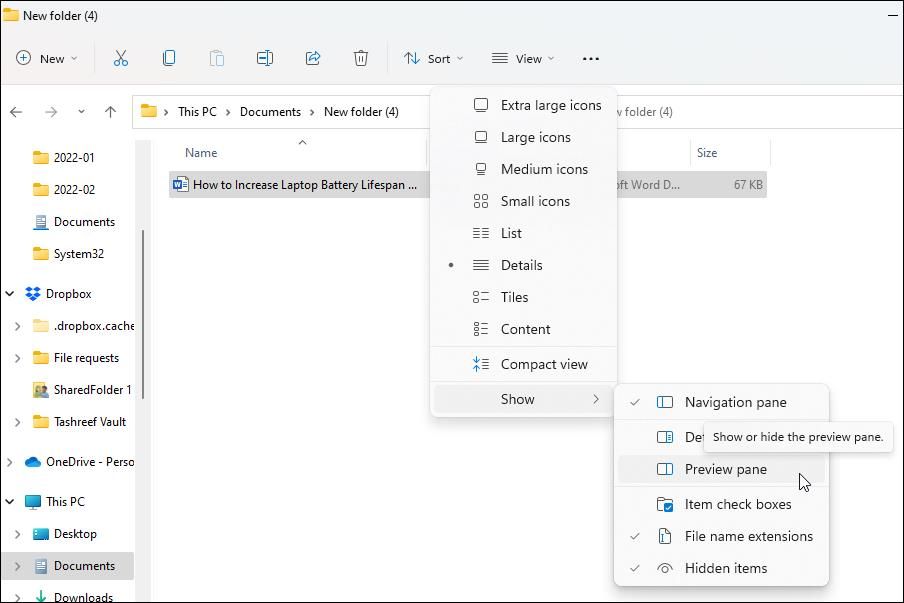
Task: Open the View dropdown
Action: point(523,59)
